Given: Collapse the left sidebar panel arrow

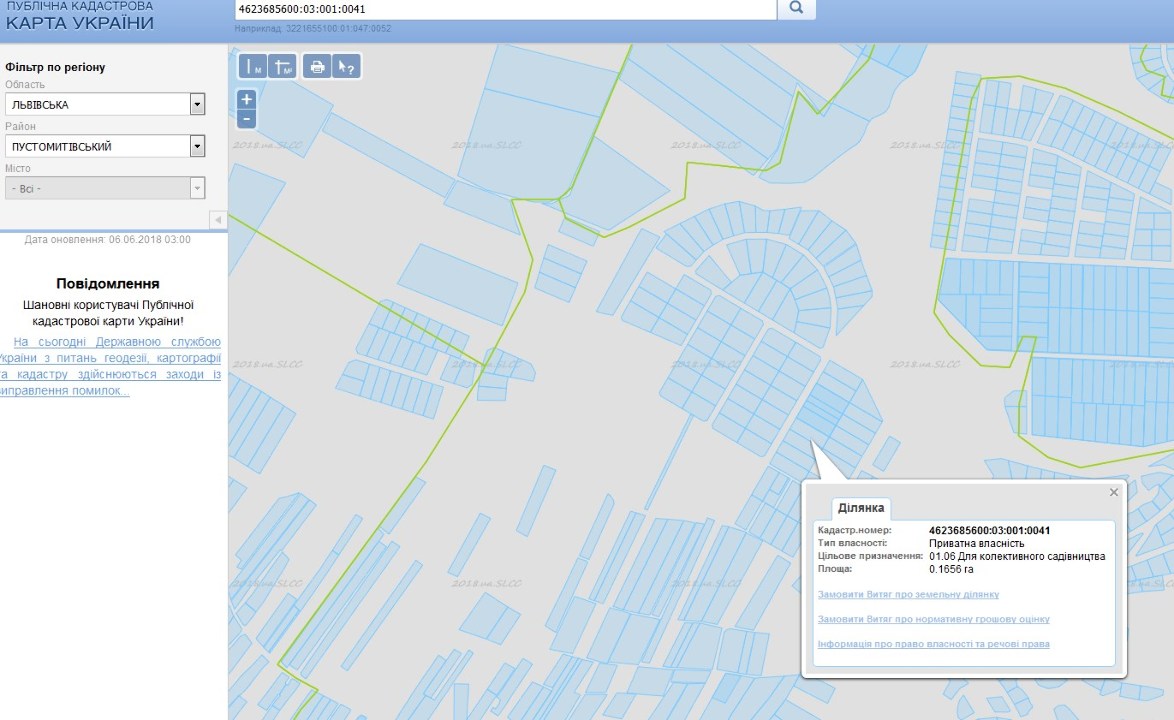Looking at the screenshot, I should tap(217, 219).
